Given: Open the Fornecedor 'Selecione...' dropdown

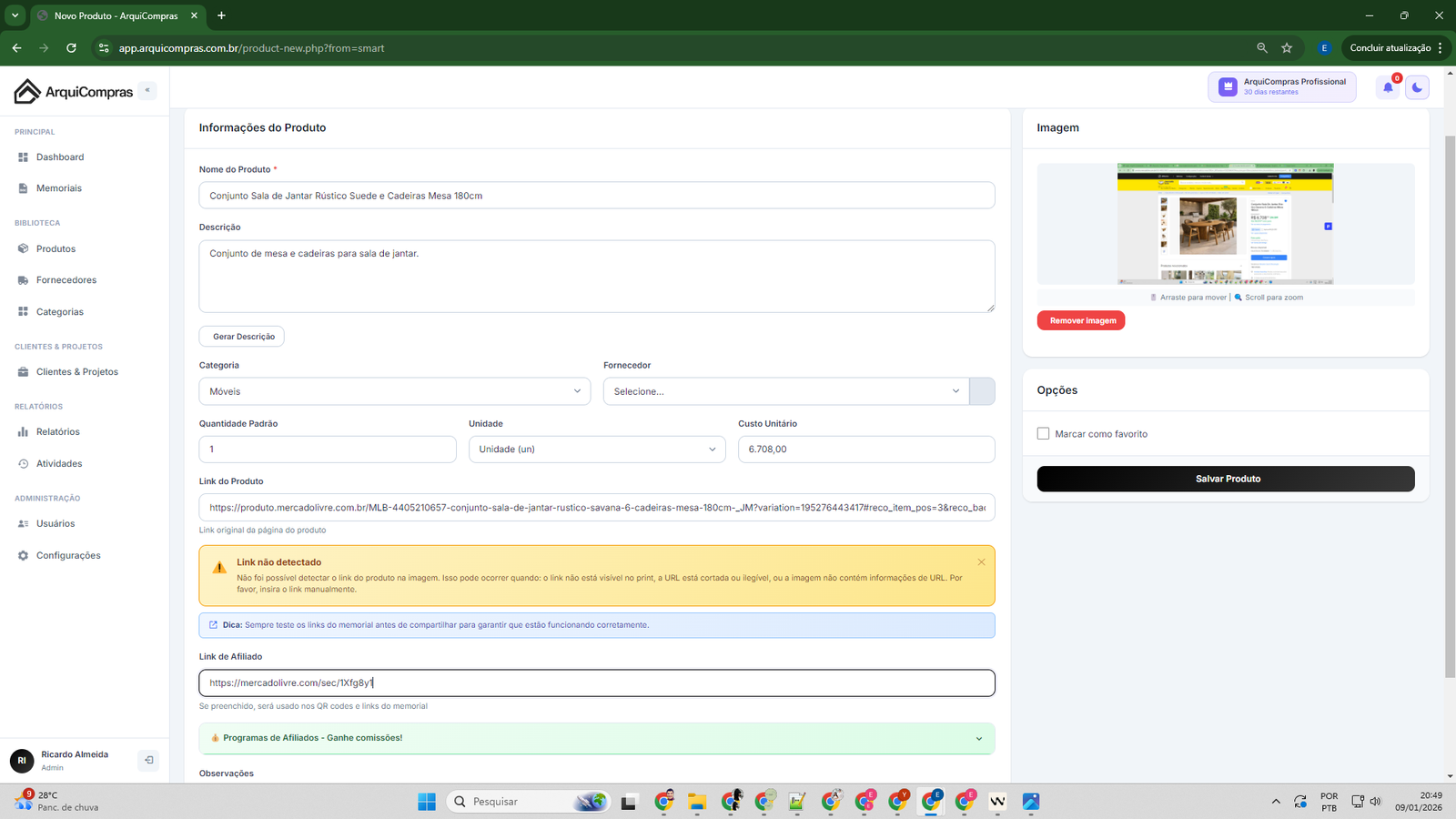Looking at the screenshot, I should point(785,391).
